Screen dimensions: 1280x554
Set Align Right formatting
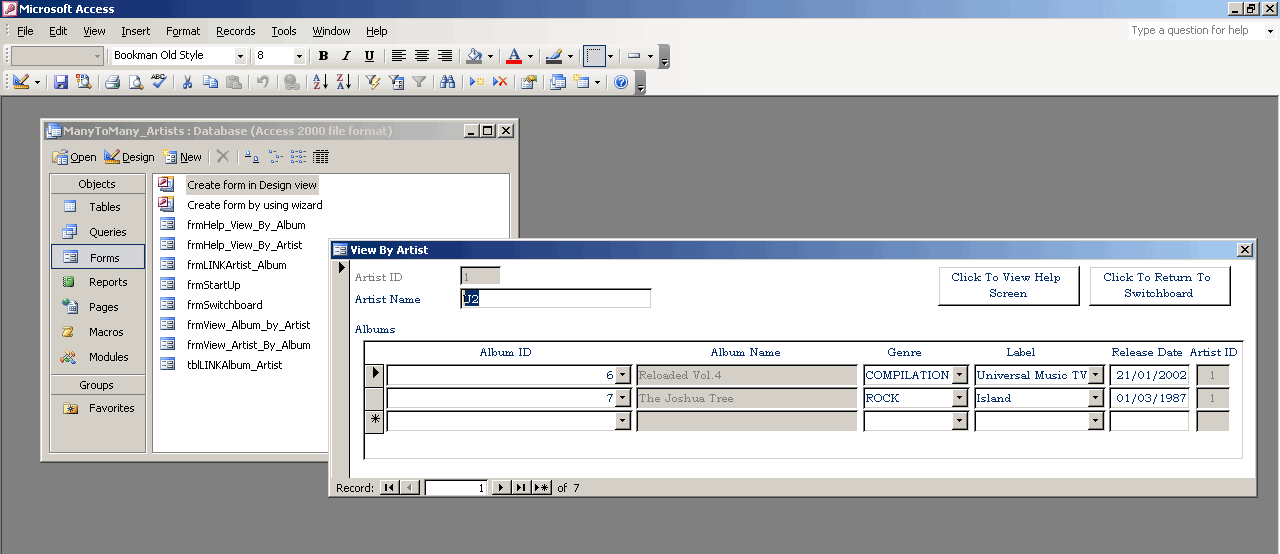(445, 56)
